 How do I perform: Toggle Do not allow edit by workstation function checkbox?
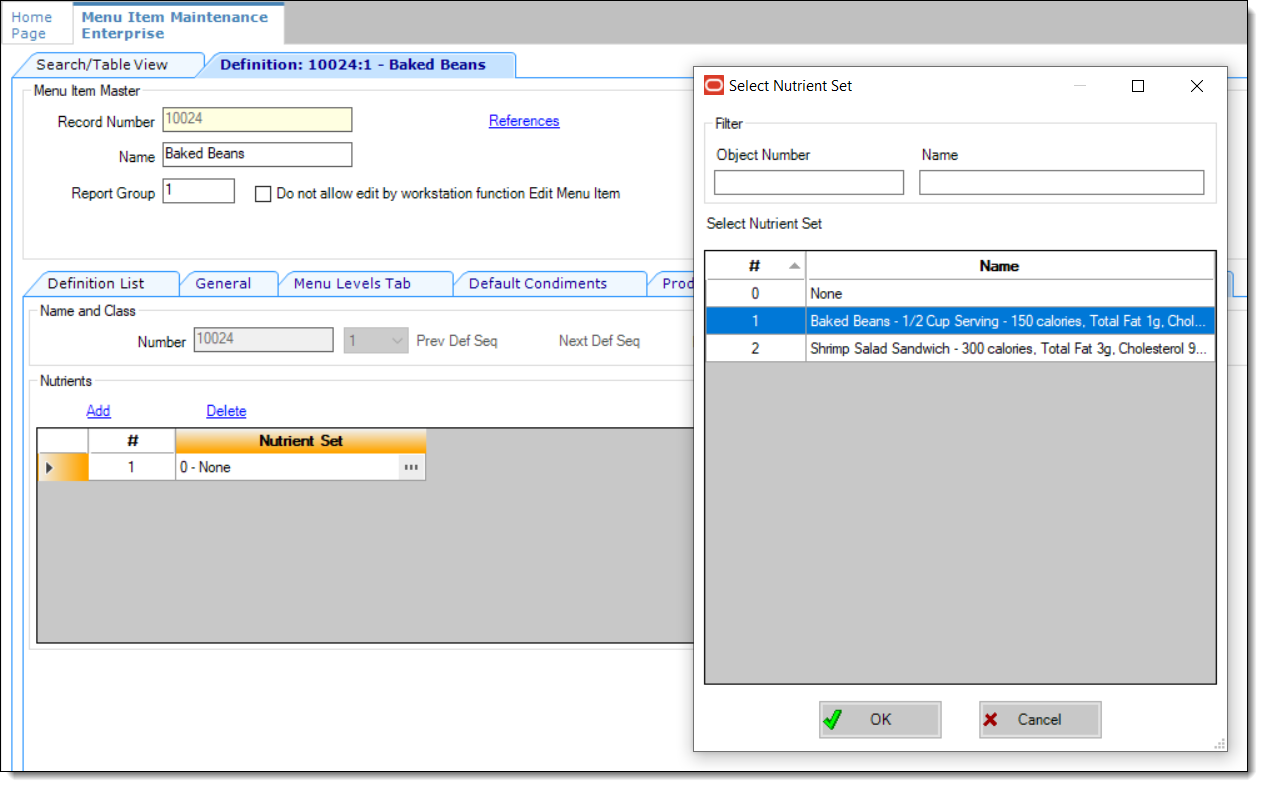click(263, 194)
